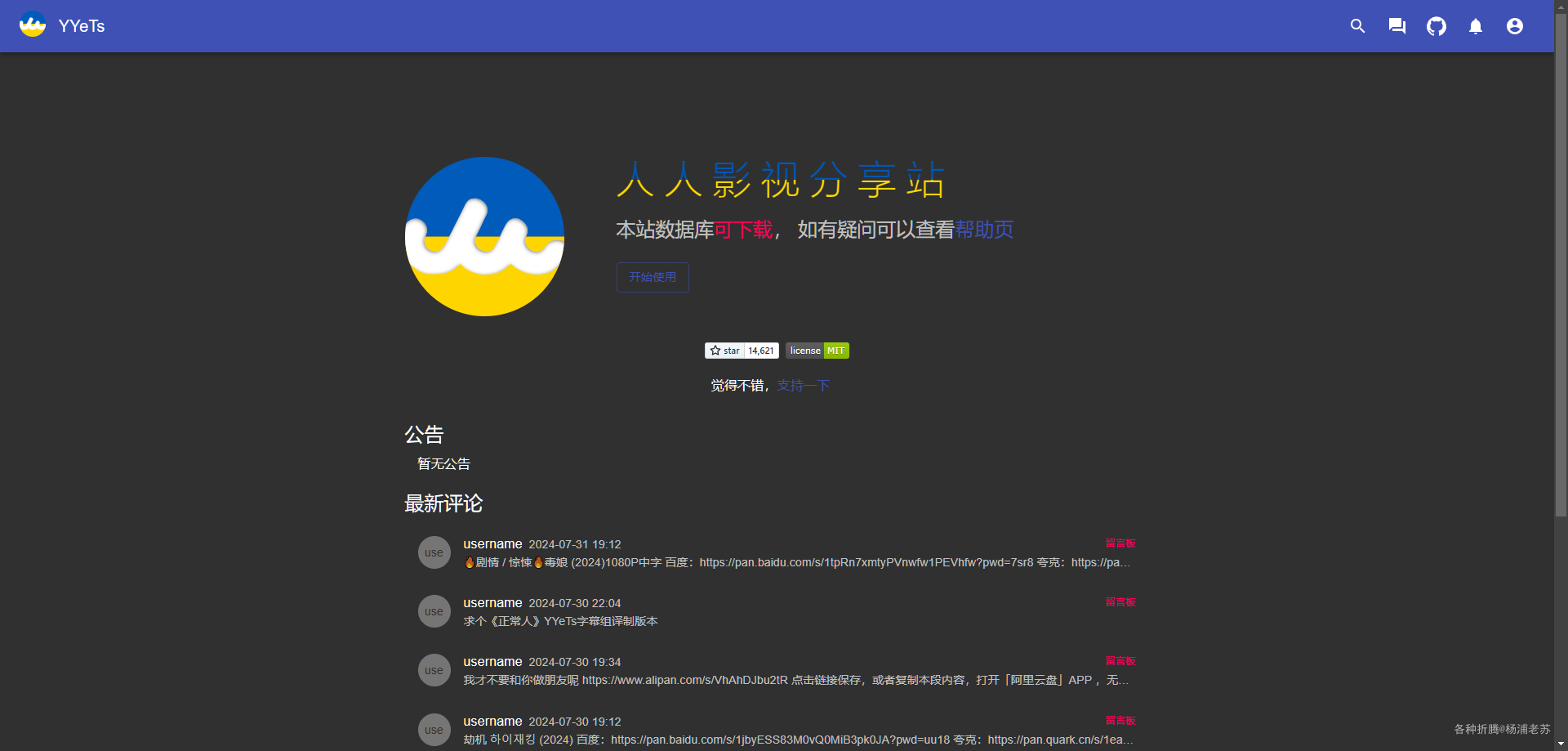Click the 开始使用 button

coord(653,277)
